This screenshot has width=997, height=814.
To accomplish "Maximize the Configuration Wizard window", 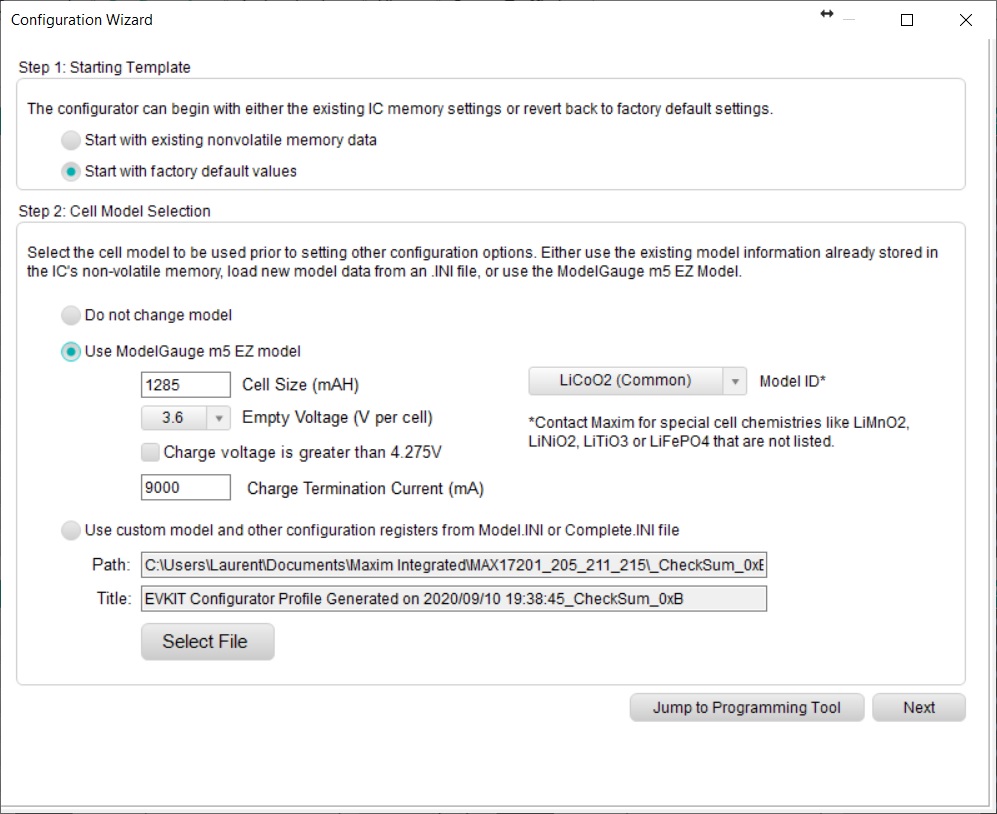I will click(x=907, y=20).
